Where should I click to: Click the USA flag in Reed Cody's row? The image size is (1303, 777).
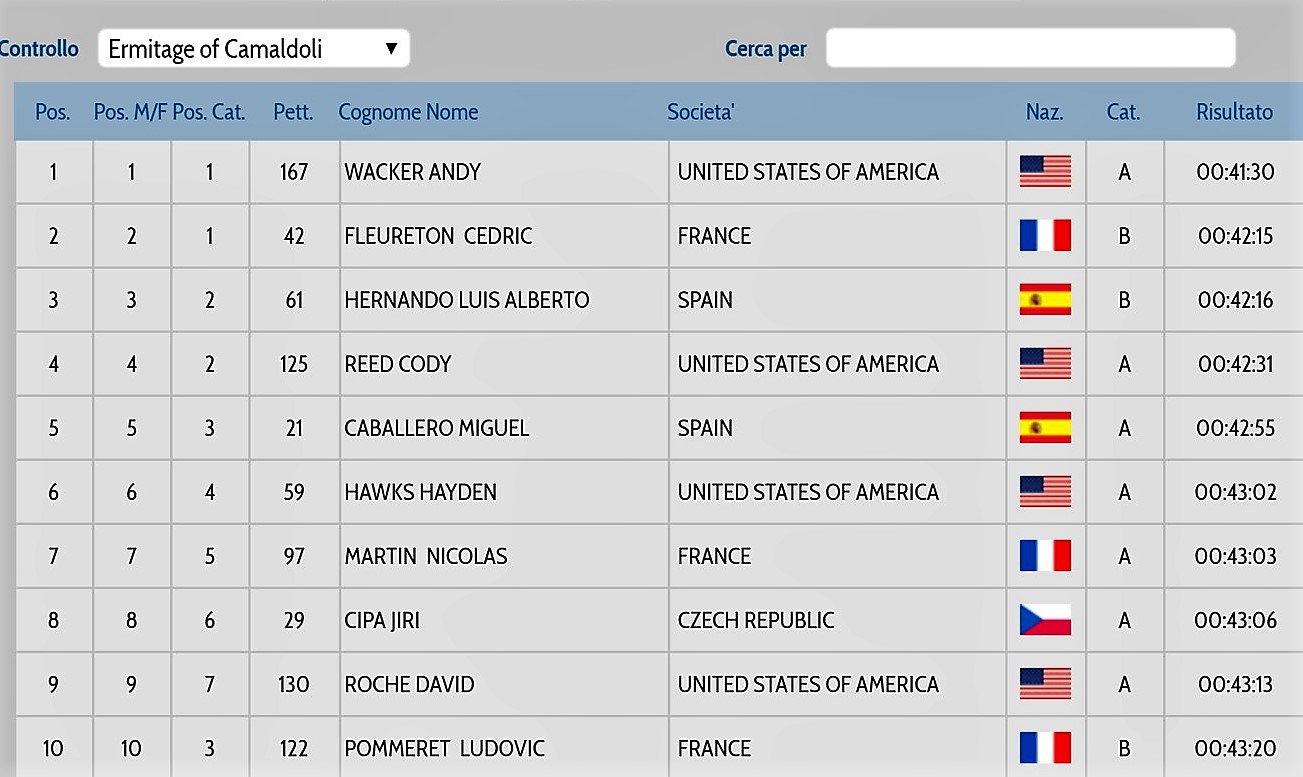[1045, 364]
